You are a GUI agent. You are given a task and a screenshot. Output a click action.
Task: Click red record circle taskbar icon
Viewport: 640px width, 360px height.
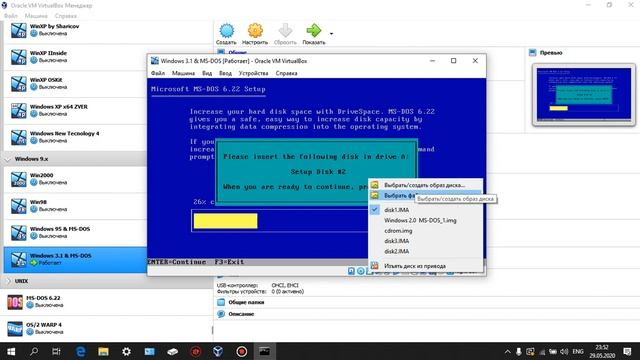click(x=242, y=351)
